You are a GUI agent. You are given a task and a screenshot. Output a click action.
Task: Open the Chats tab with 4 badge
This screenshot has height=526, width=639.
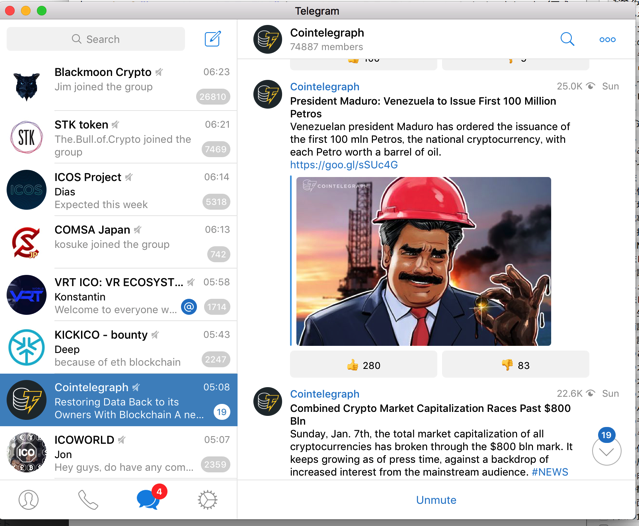click(151, 497)
